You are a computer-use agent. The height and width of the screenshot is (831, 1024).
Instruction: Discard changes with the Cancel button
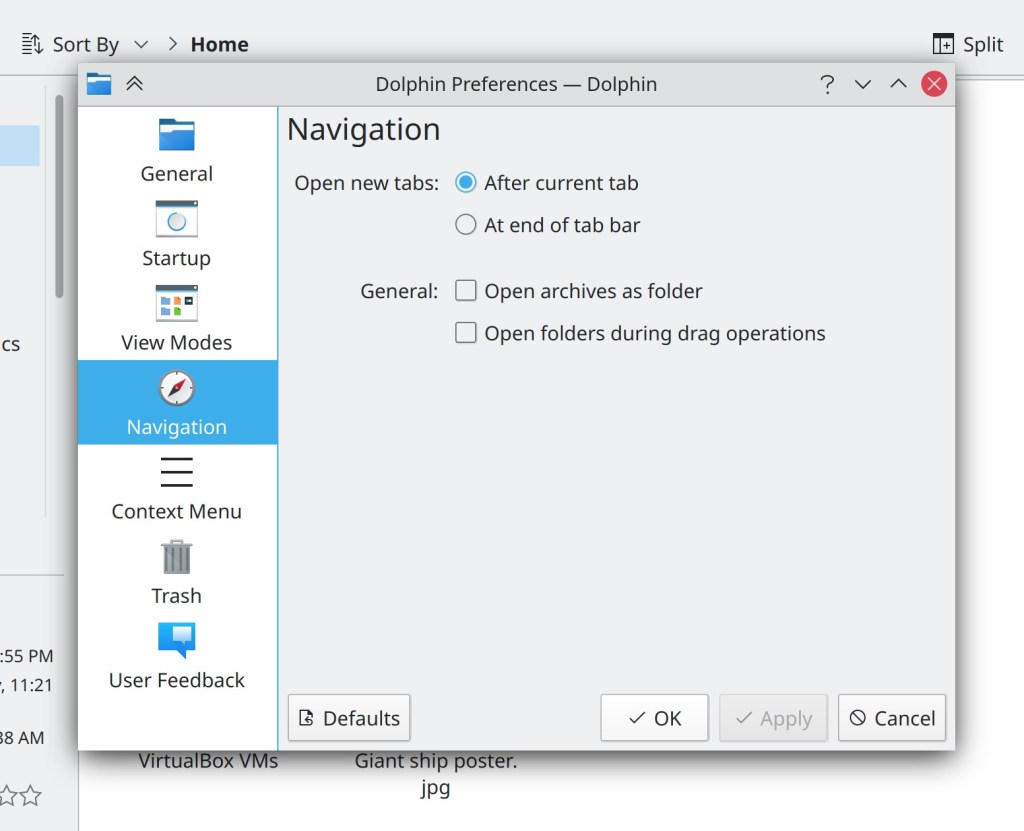point(891,718)
